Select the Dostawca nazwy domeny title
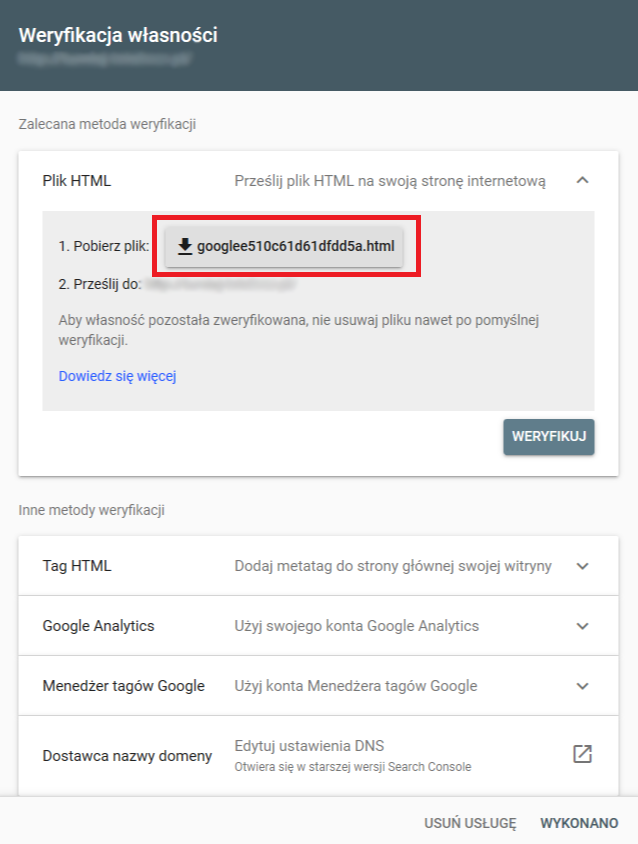The height and width of the screenshot is (844, 638). (127, 756)
